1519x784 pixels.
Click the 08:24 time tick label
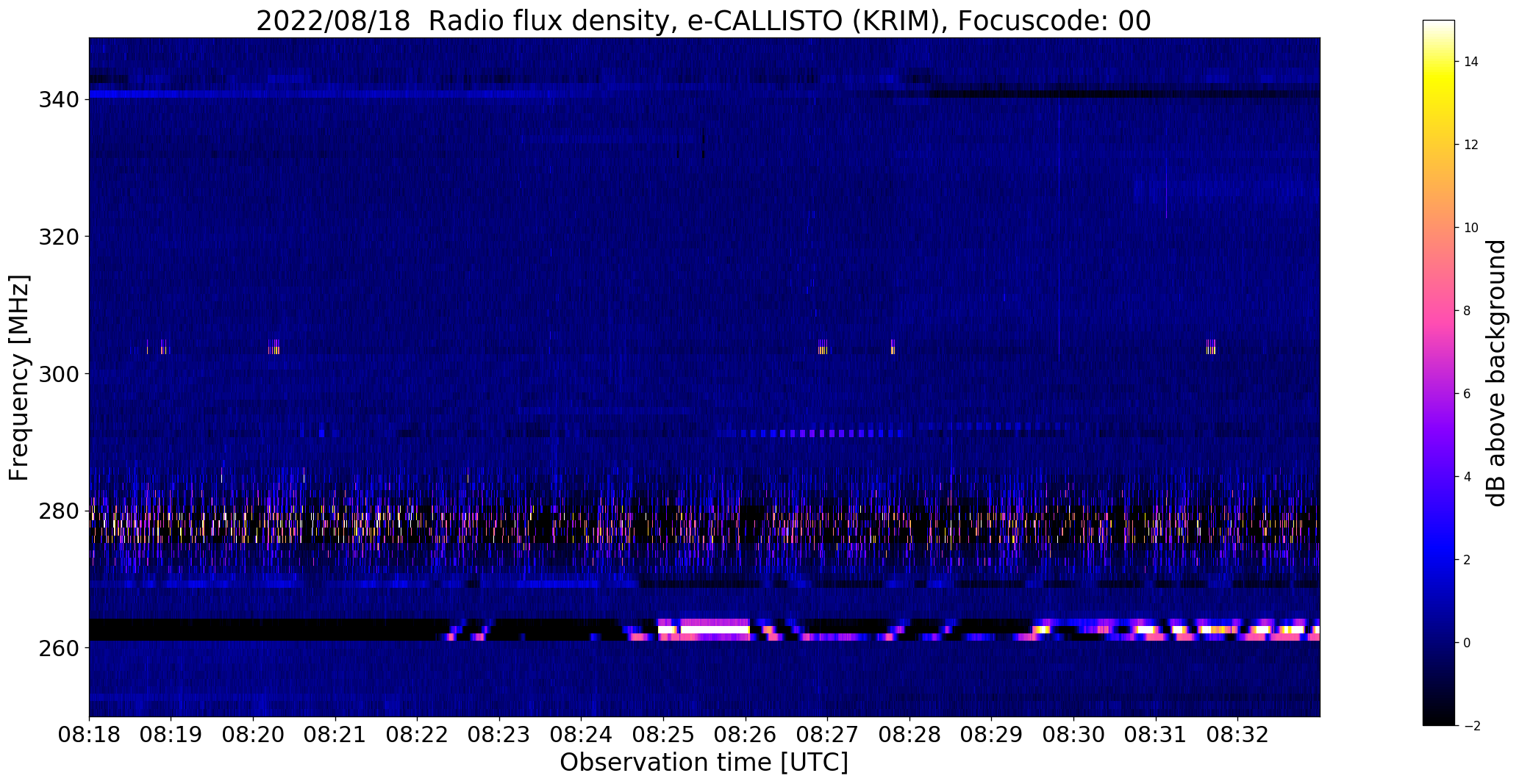[582, 735]
